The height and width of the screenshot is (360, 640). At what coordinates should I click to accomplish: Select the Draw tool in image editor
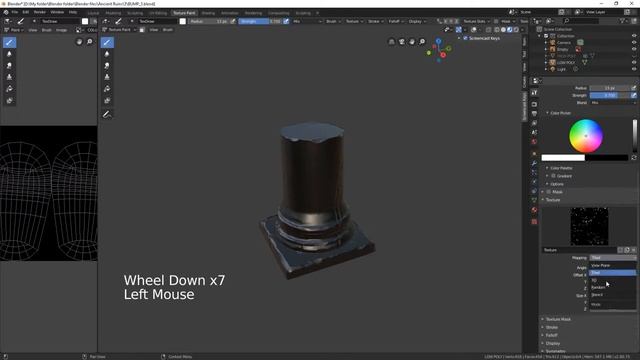(9, 42)
